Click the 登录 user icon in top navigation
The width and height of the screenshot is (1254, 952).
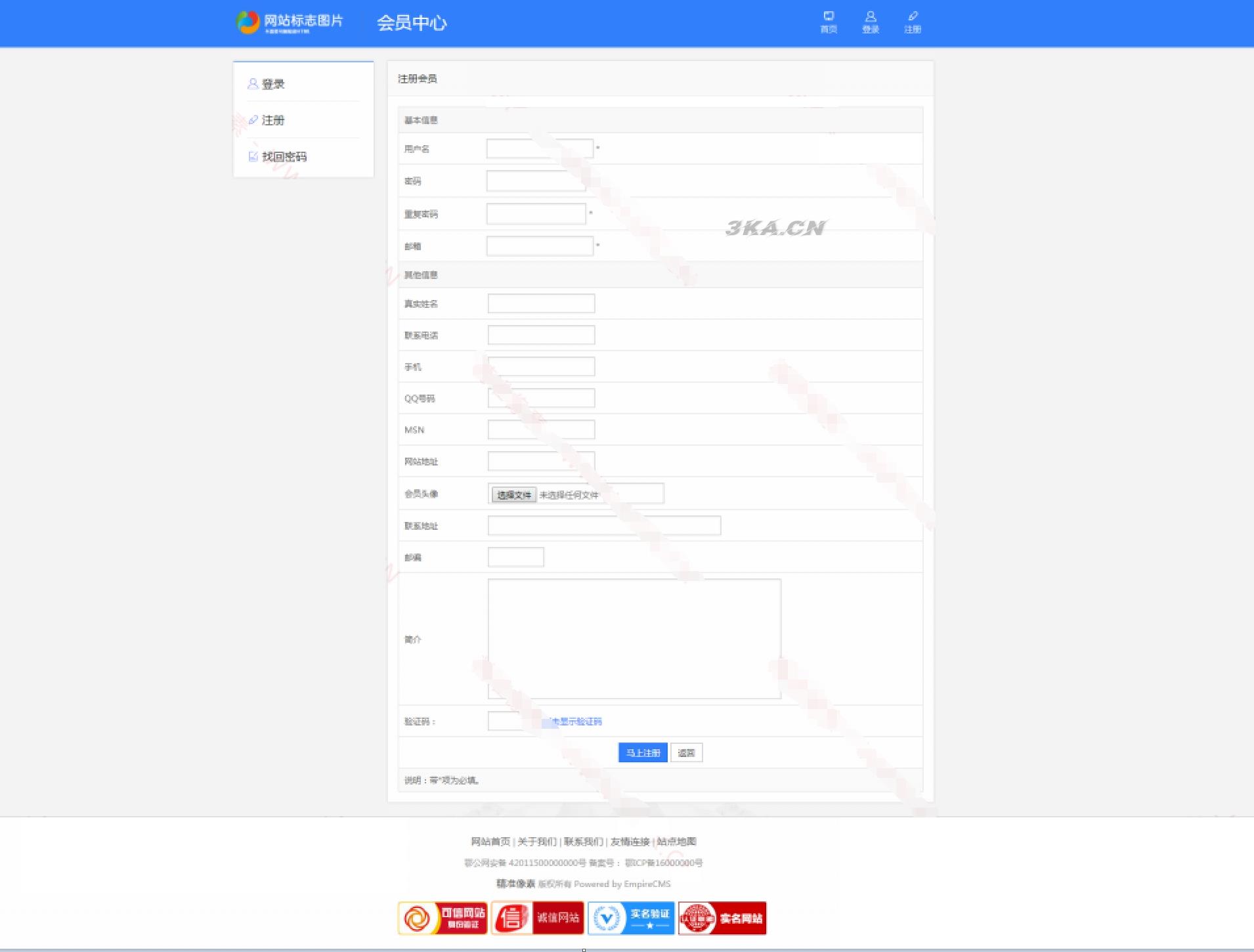tap(871, 18)
